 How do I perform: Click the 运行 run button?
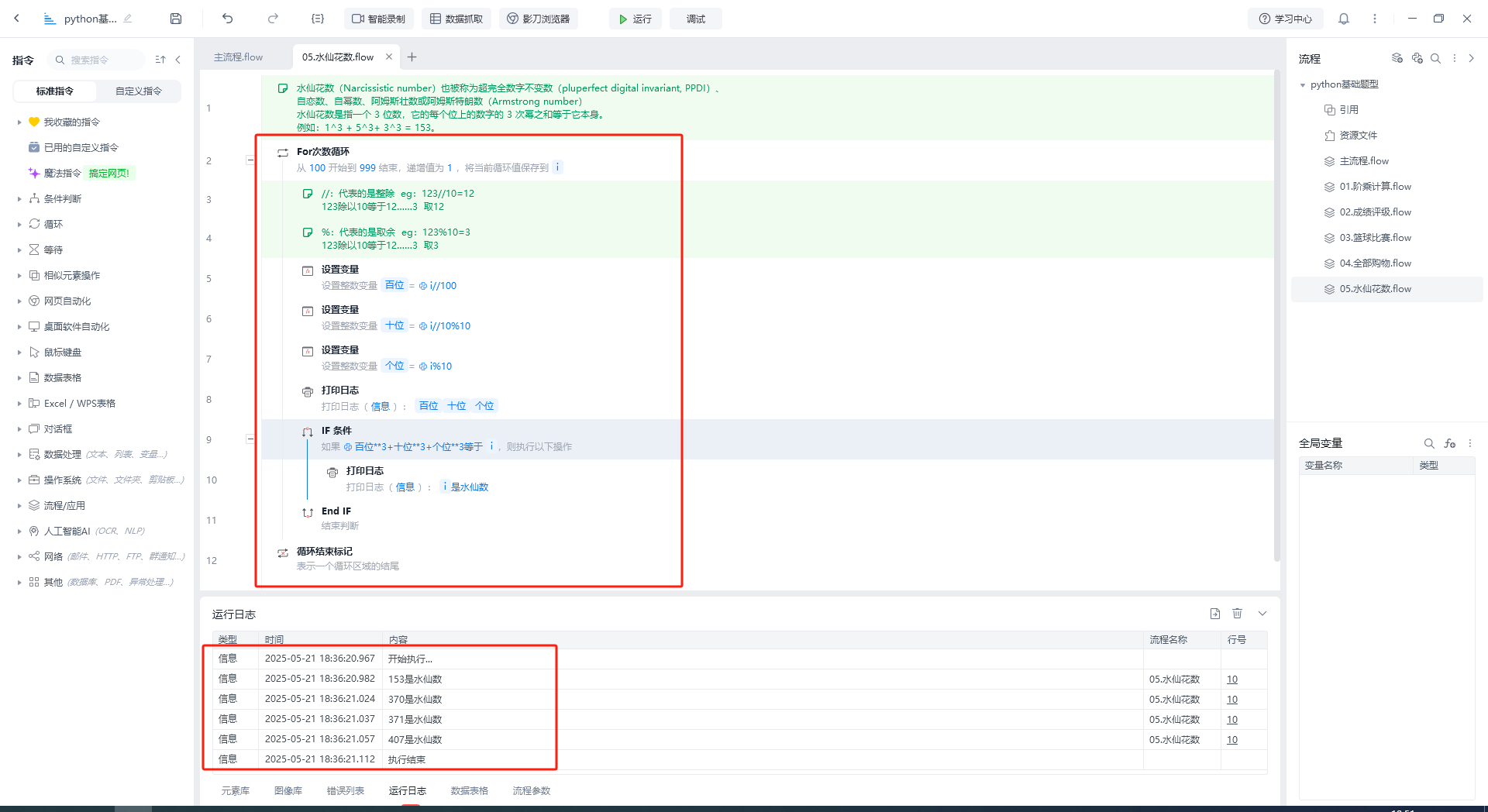click(x=635, y=18)
